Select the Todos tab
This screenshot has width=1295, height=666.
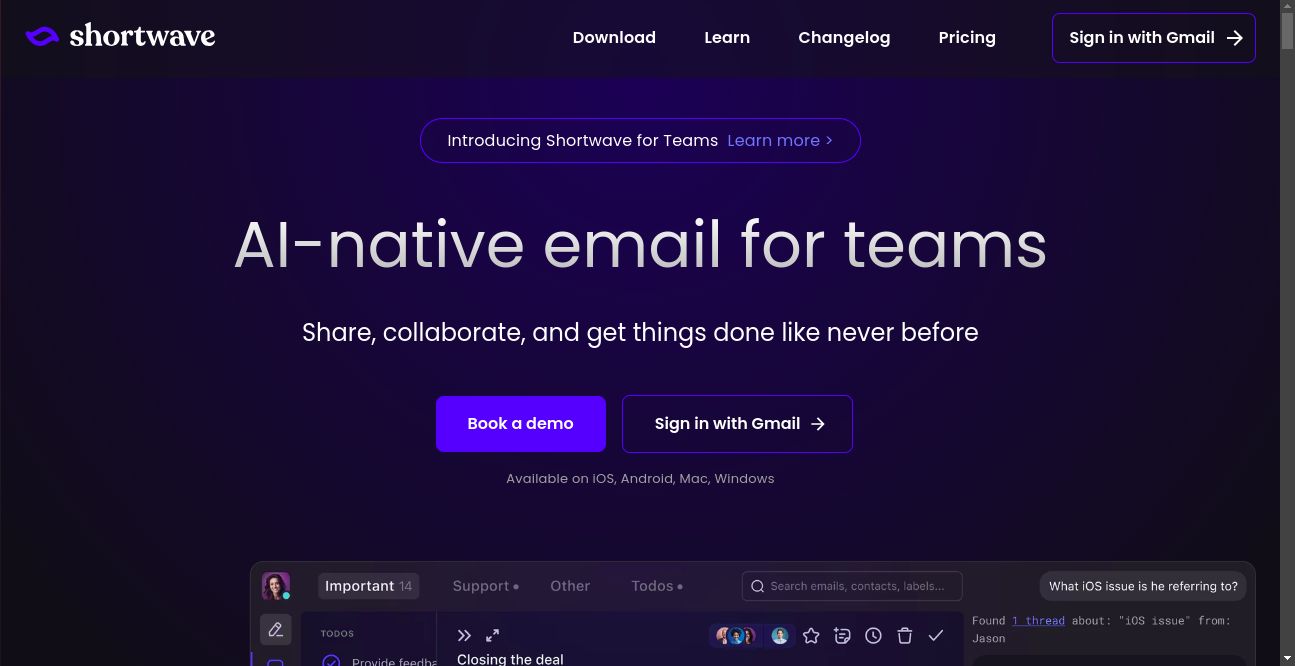point(656,586)
